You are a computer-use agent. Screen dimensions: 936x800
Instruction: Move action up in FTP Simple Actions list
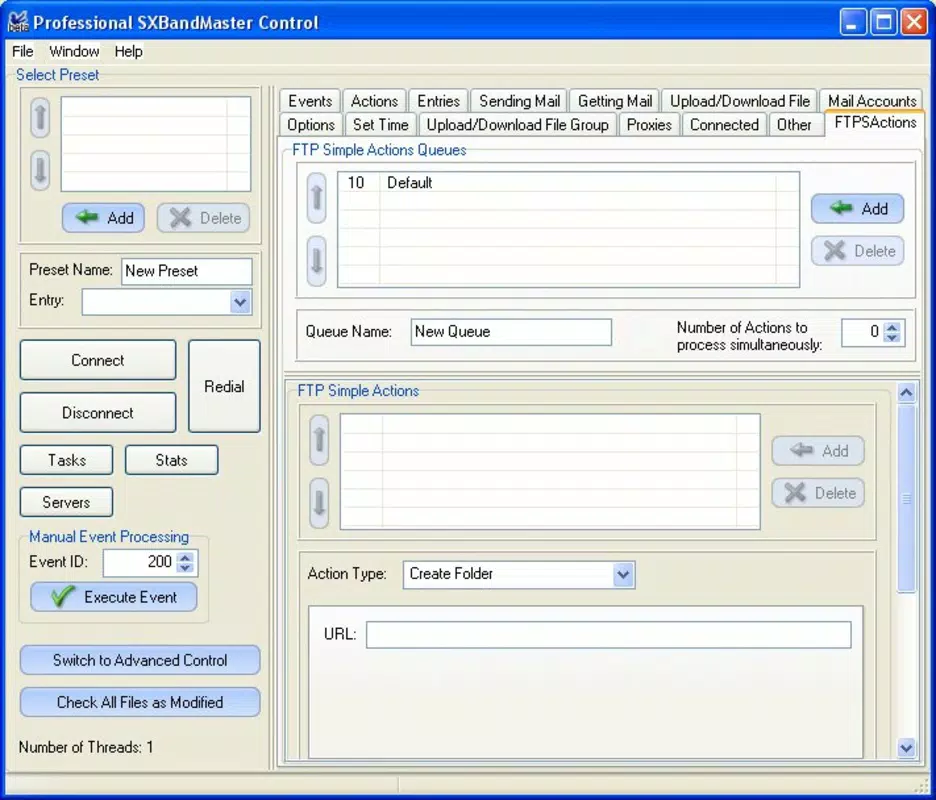(319, 440)
